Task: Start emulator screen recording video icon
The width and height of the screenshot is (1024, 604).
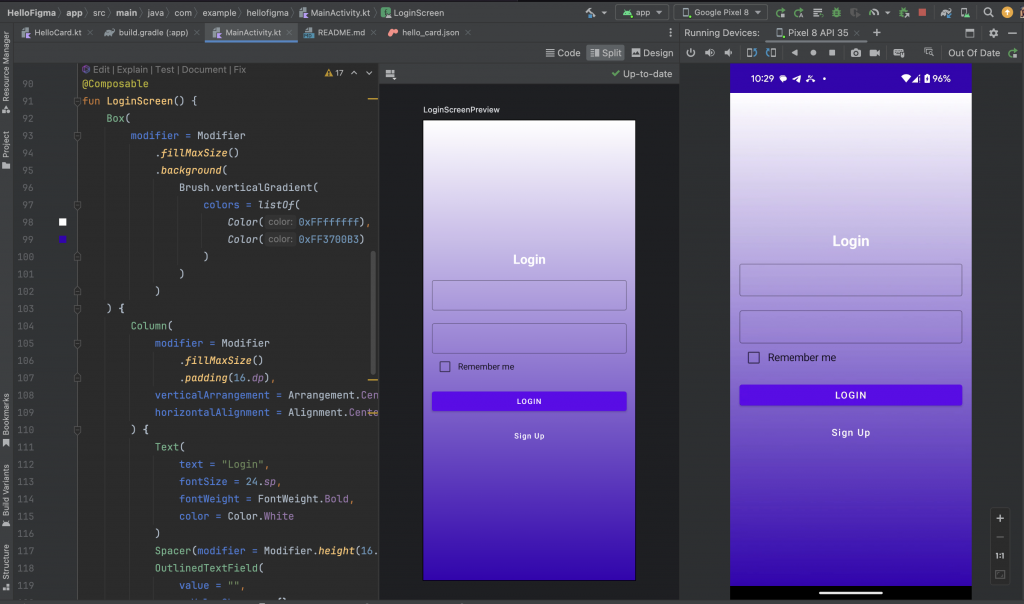Action: (x=874, y=53)
